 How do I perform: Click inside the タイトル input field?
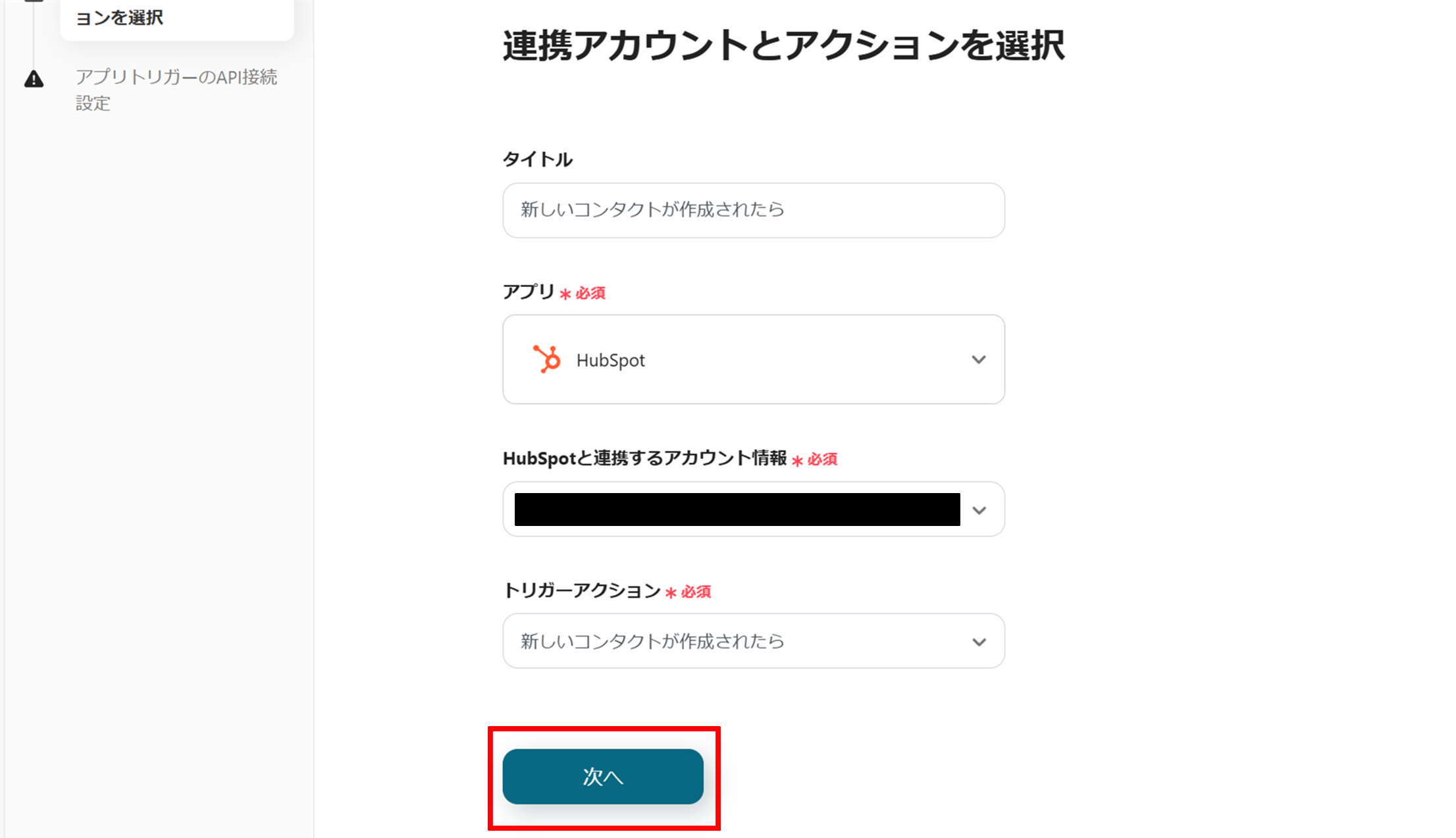pos(753,210)
